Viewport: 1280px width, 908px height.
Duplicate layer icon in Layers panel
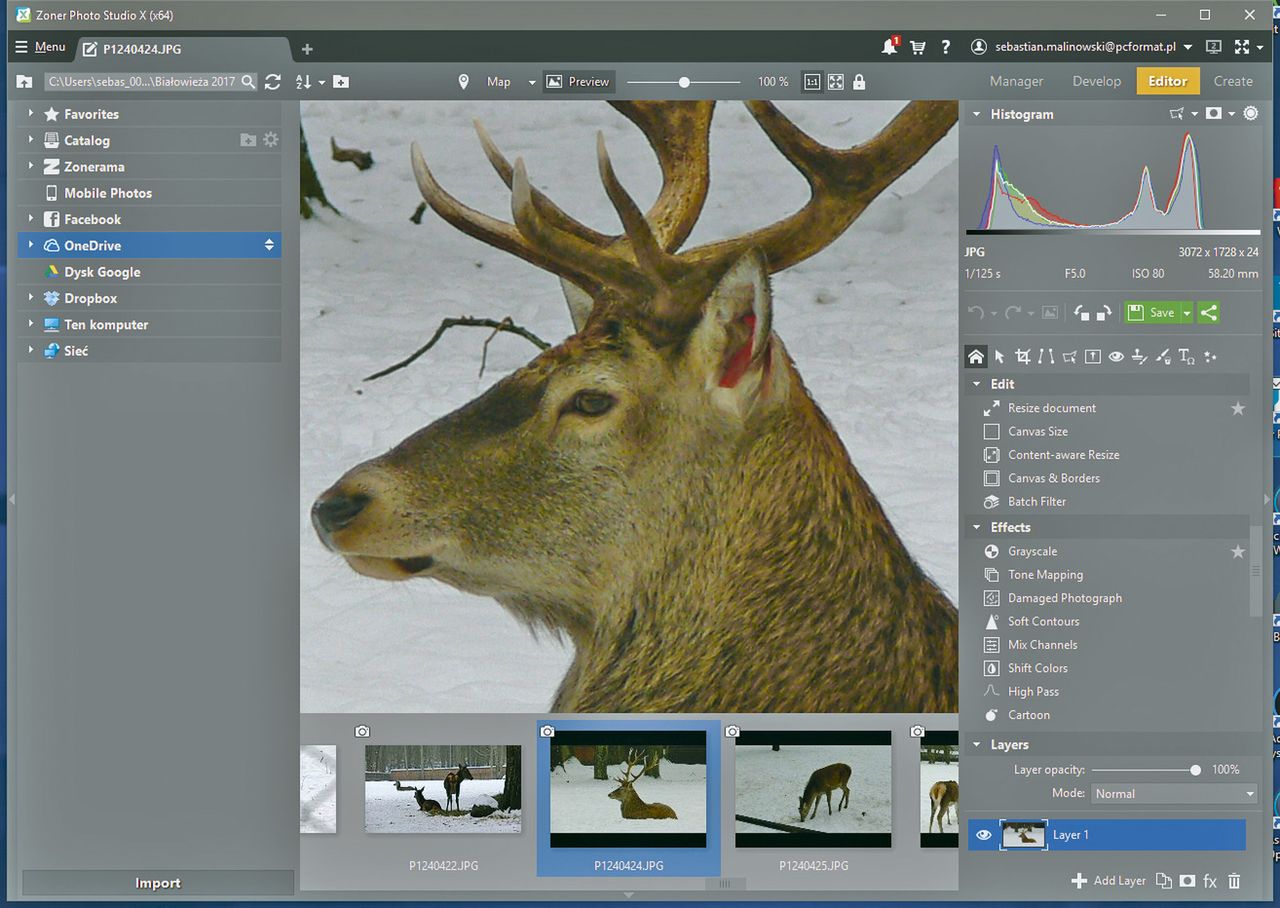tap(1163, 881)
